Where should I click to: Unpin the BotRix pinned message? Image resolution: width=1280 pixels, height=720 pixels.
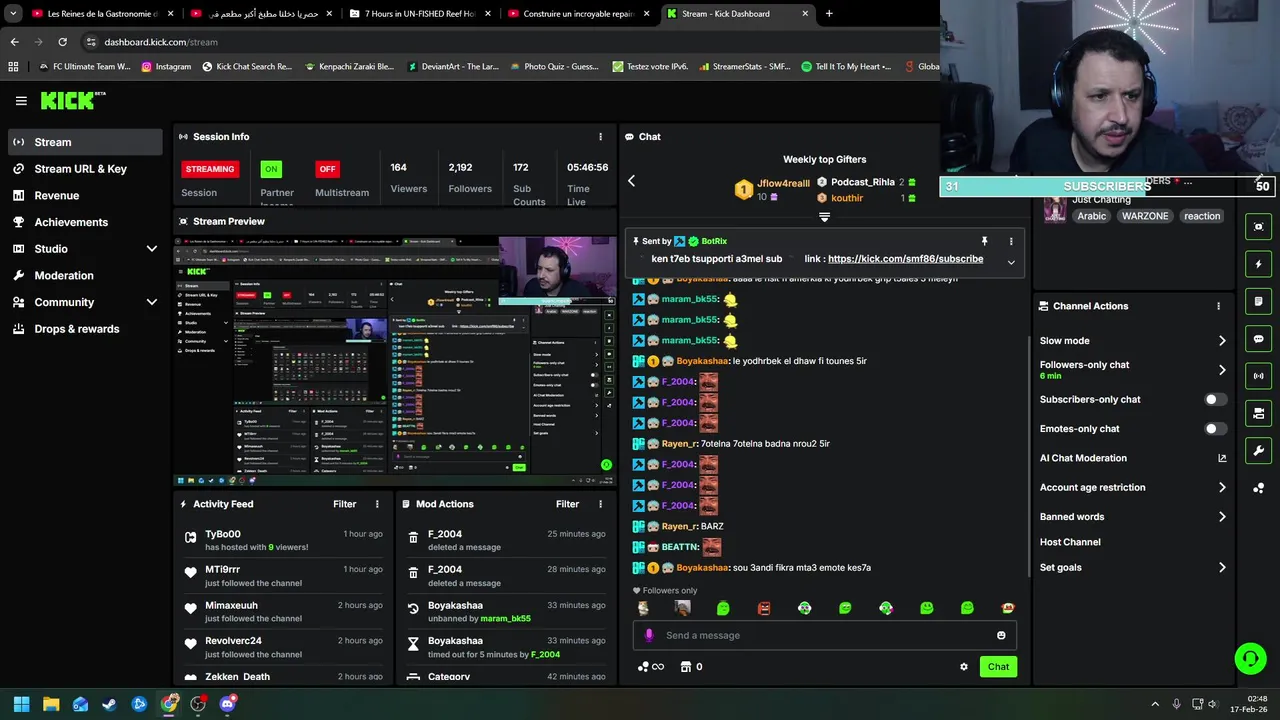pyautogui.click(x=984, y=241)
